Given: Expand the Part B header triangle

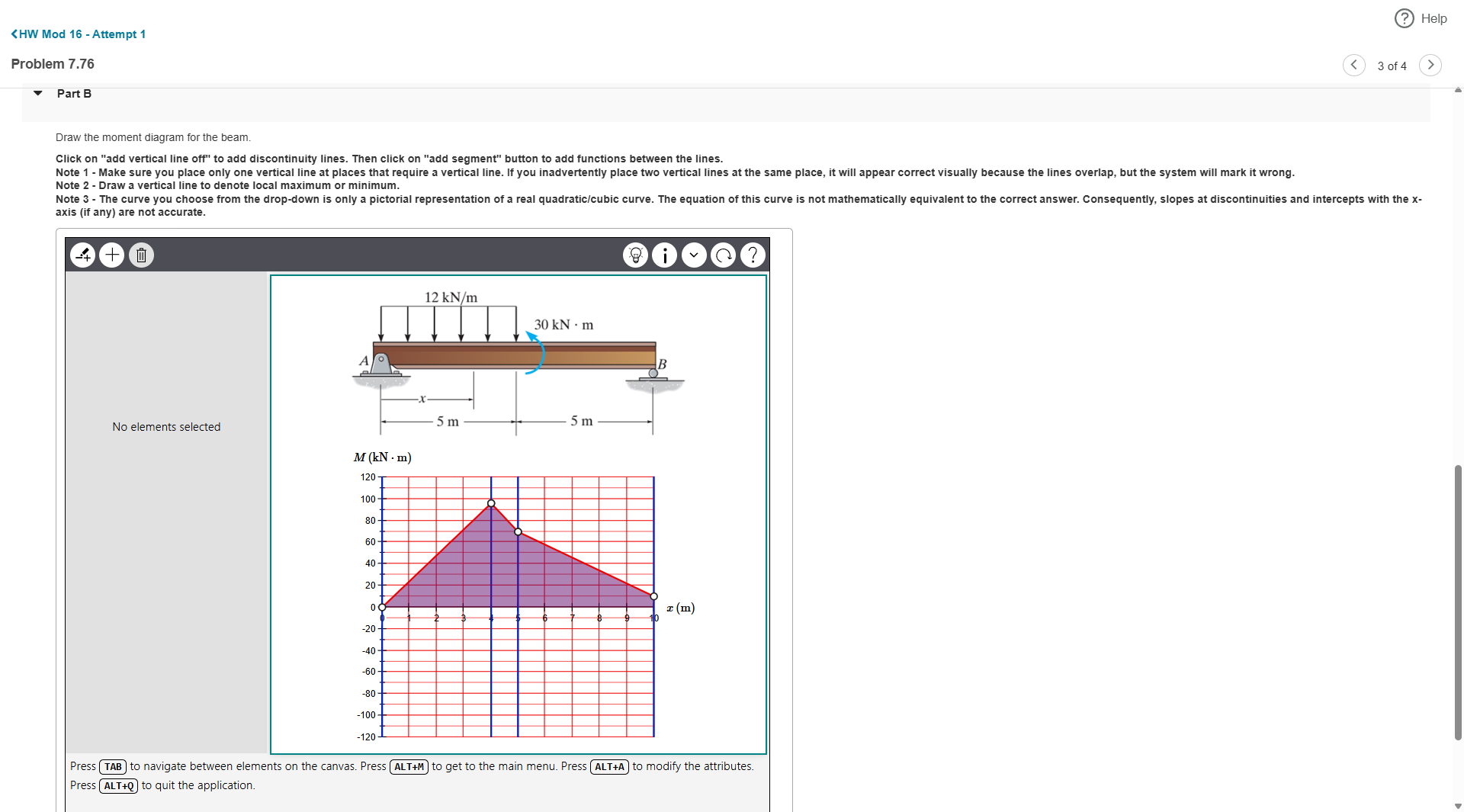Looking at the screenshot, I should [x=37, y=93].
